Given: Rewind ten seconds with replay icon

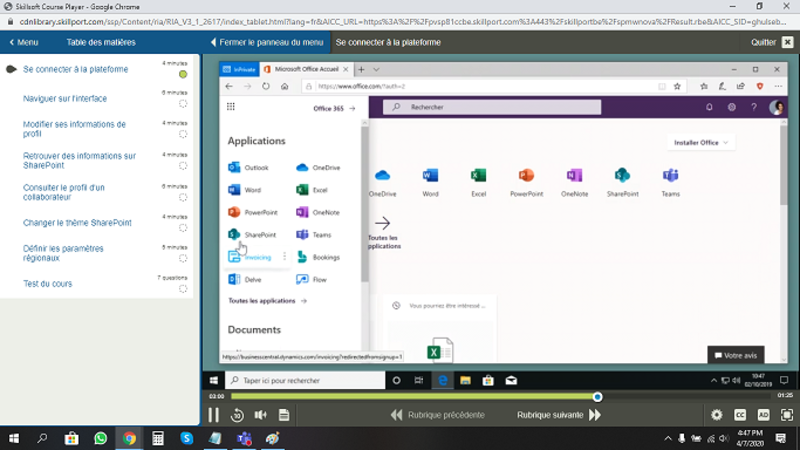Looking at the screenshot, I should coord(237,415).
